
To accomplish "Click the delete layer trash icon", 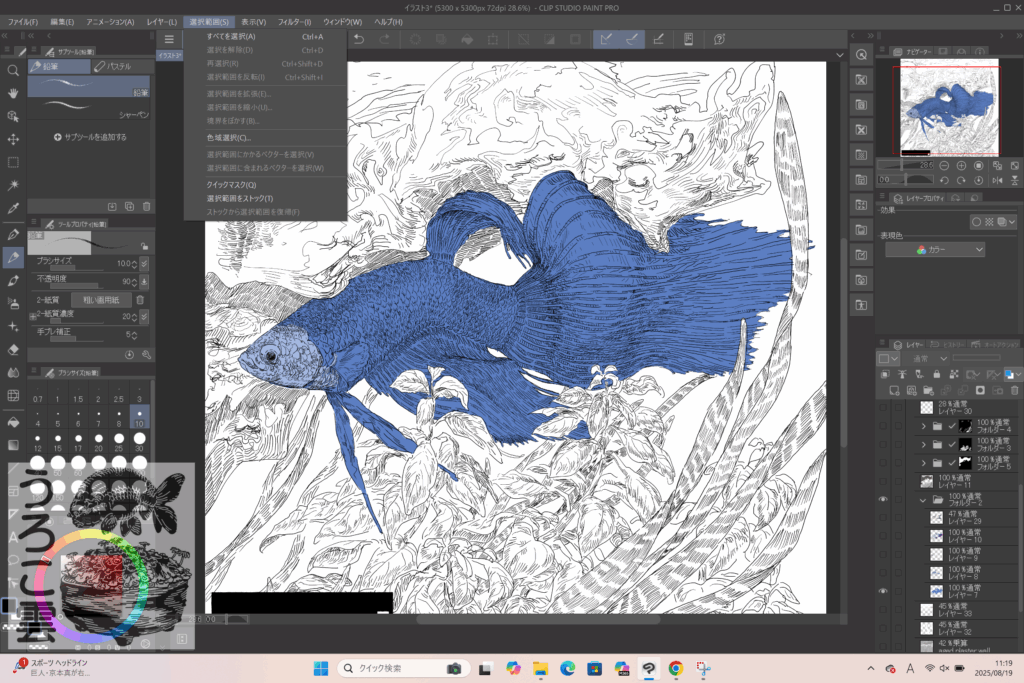I will [1015, 390].
